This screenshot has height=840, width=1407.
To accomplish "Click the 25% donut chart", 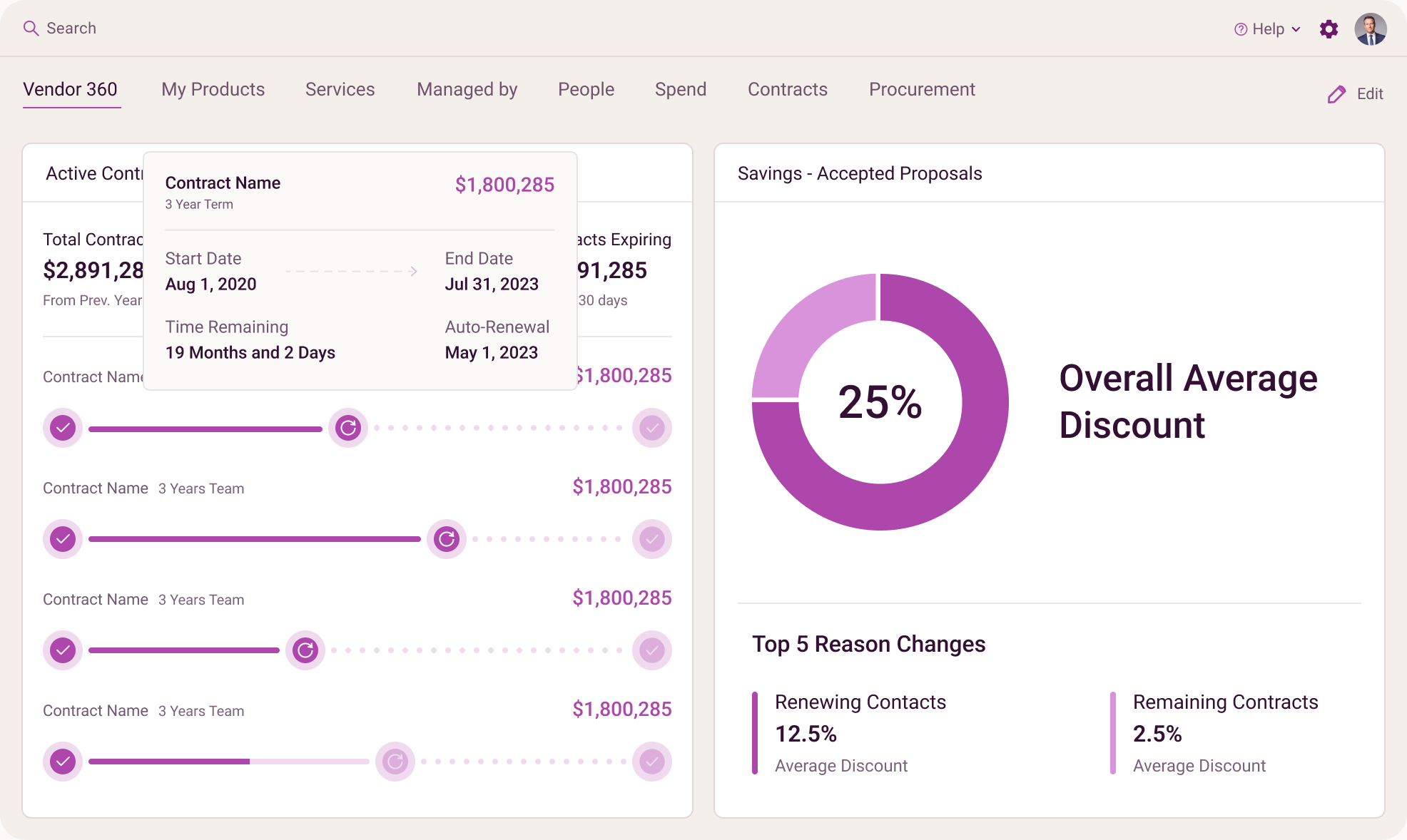I will pos(880,402).
